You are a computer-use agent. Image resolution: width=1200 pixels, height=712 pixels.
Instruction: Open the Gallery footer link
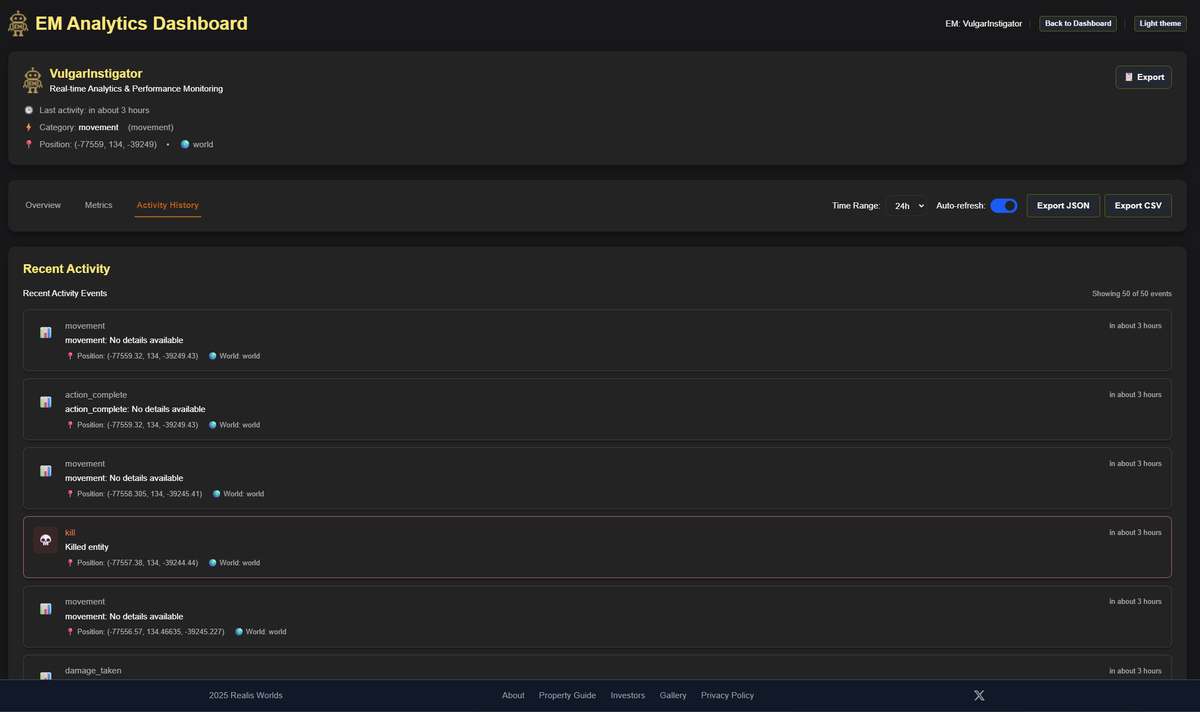(x=673, y=695)
